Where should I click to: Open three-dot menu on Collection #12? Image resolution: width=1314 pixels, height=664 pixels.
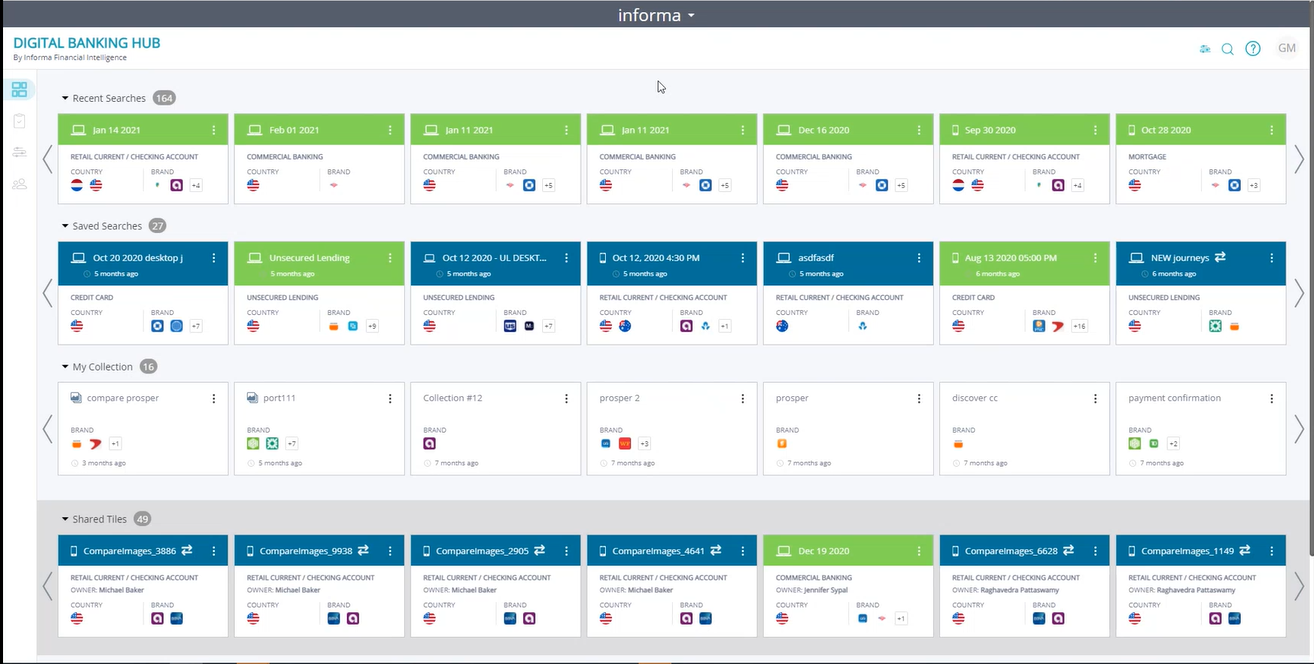click(566, 398)
